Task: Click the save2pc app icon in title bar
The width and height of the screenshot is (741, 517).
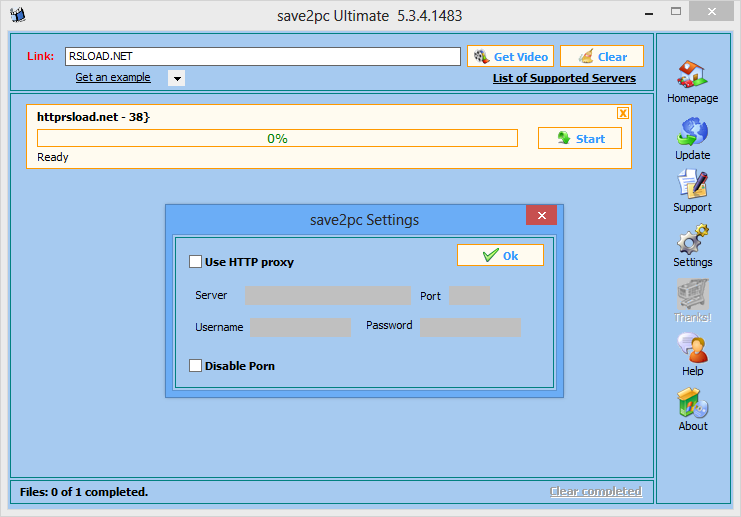Action: (18, 15)
